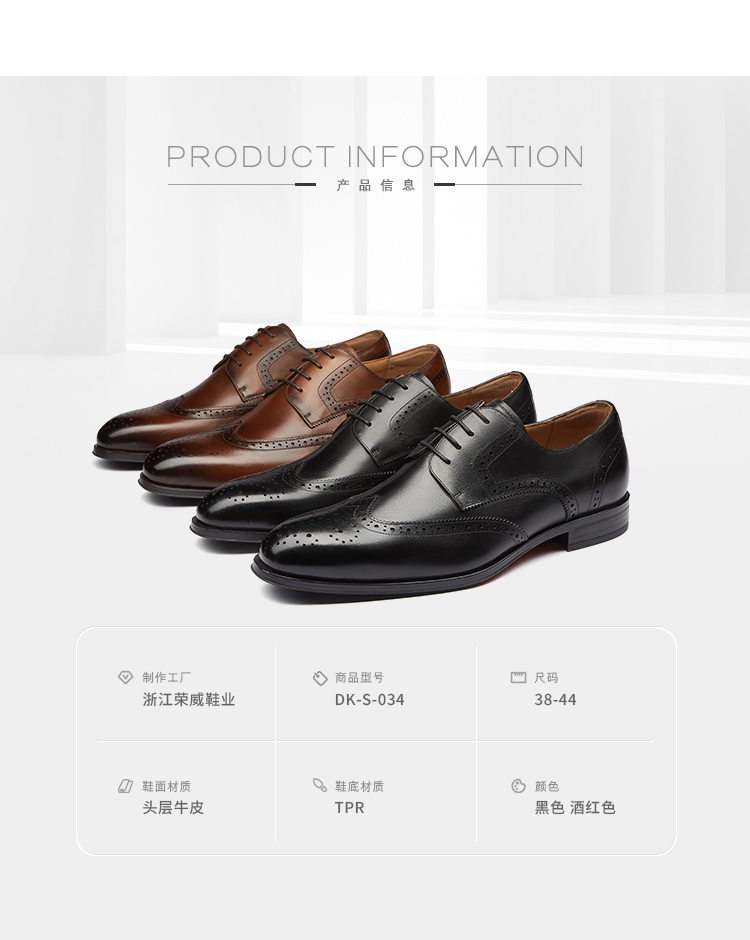750x940 pixels.
Task: Select the factory name 浙江荣威鞋业
Action: pos(189,700)
